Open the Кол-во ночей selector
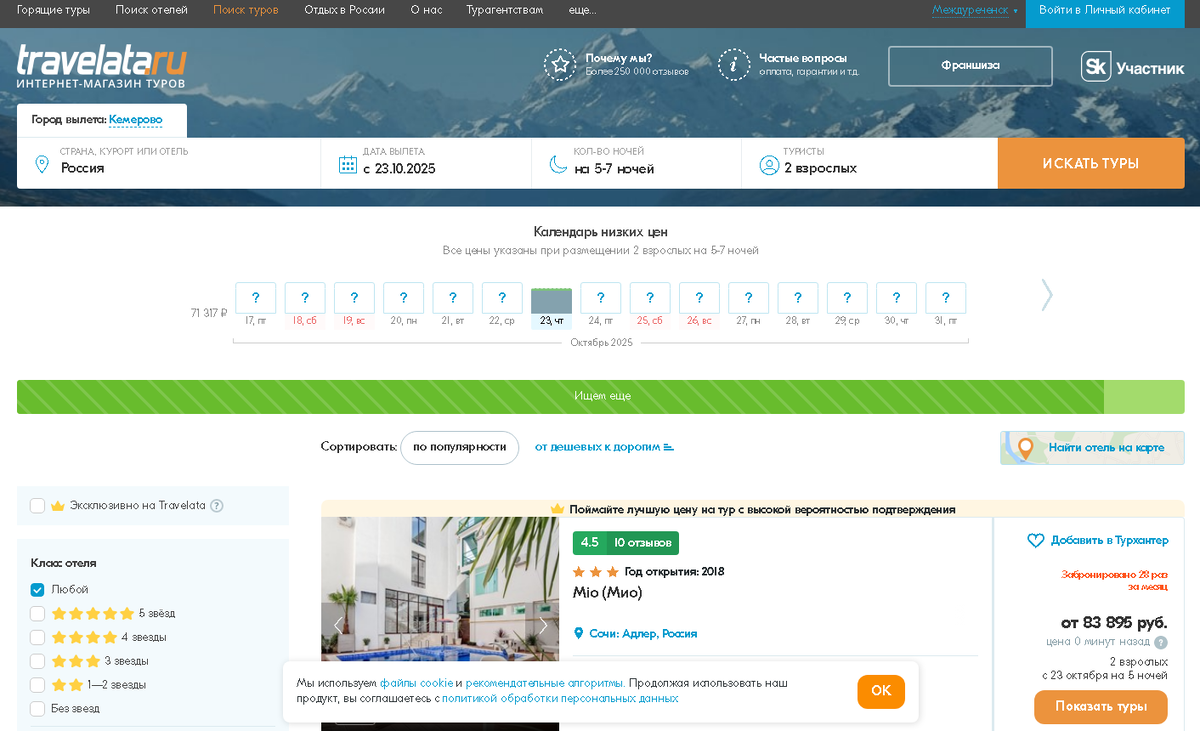This screenshot has width=1200, height=731. 636,163
